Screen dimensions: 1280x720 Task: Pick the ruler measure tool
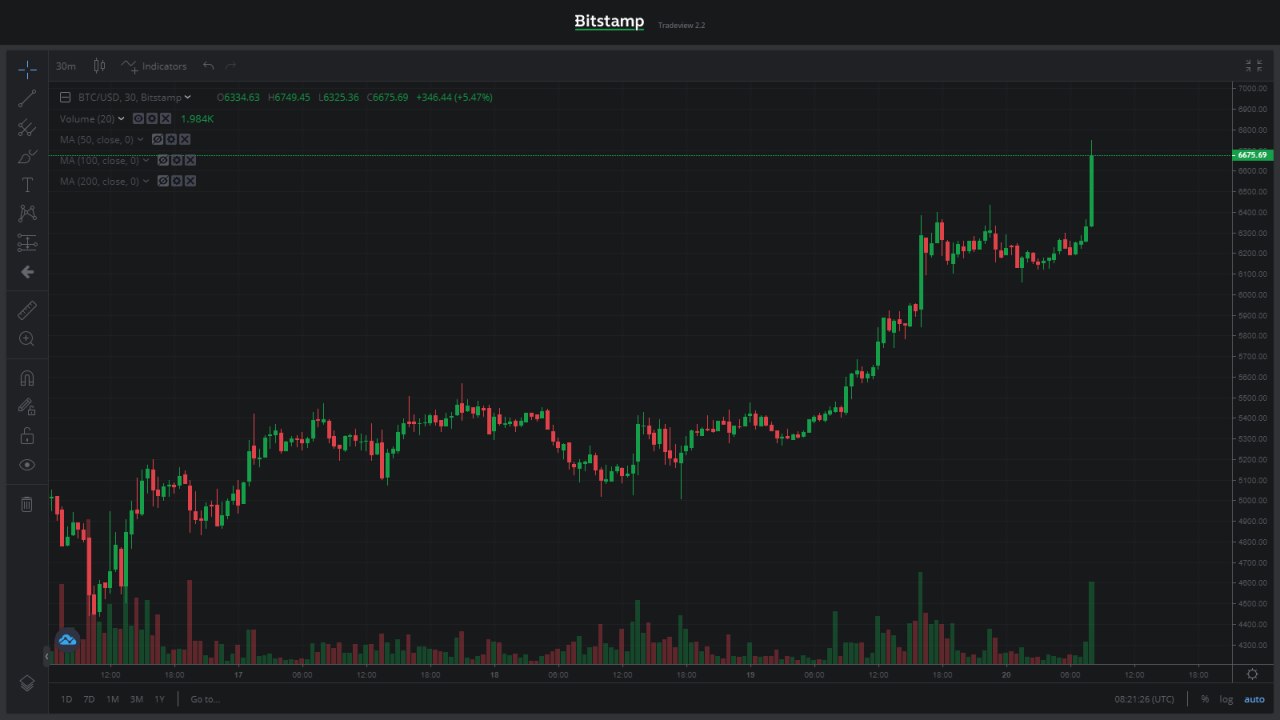[27, 310]
